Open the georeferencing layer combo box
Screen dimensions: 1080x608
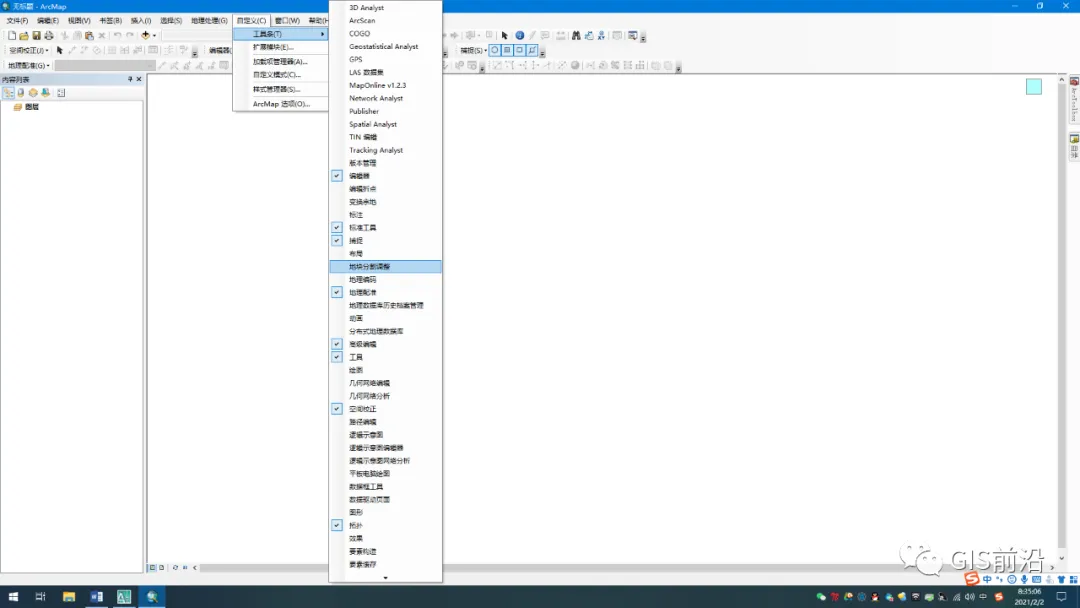[x=105, y=65]
